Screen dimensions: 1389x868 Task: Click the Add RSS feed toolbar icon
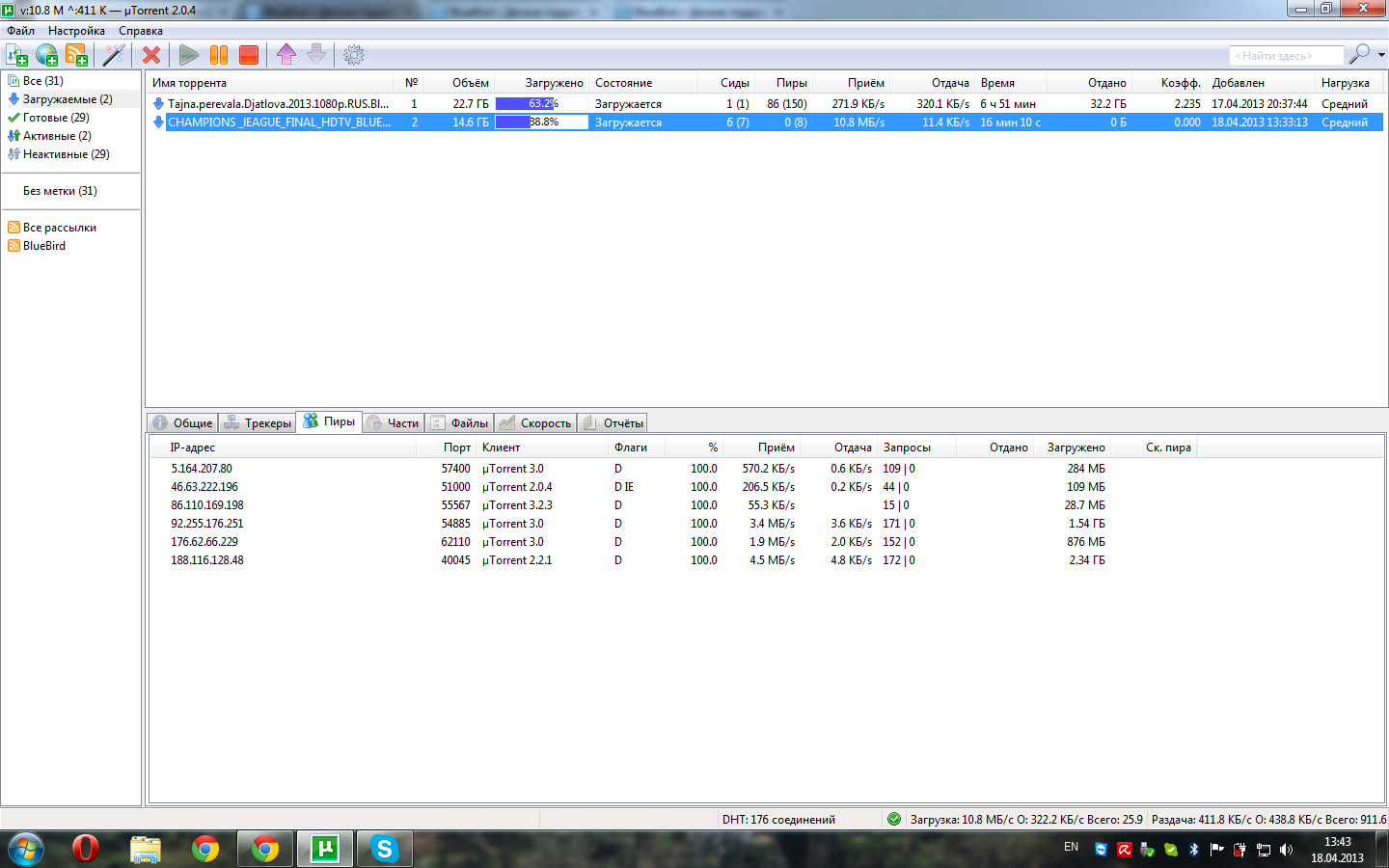tap(76, 55)
